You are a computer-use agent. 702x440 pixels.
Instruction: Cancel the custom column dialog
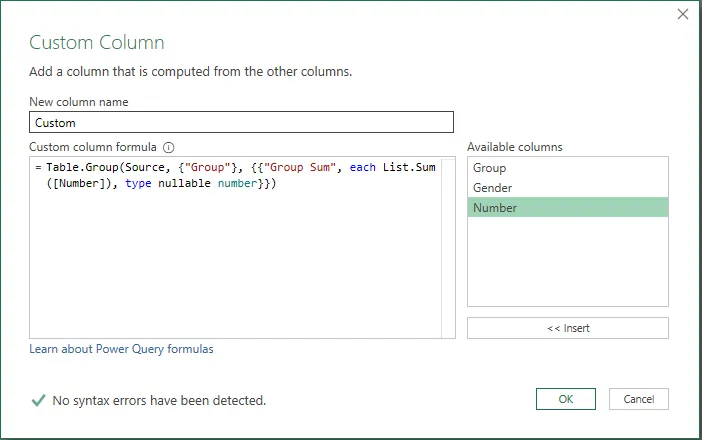click(x=638, y=399)
